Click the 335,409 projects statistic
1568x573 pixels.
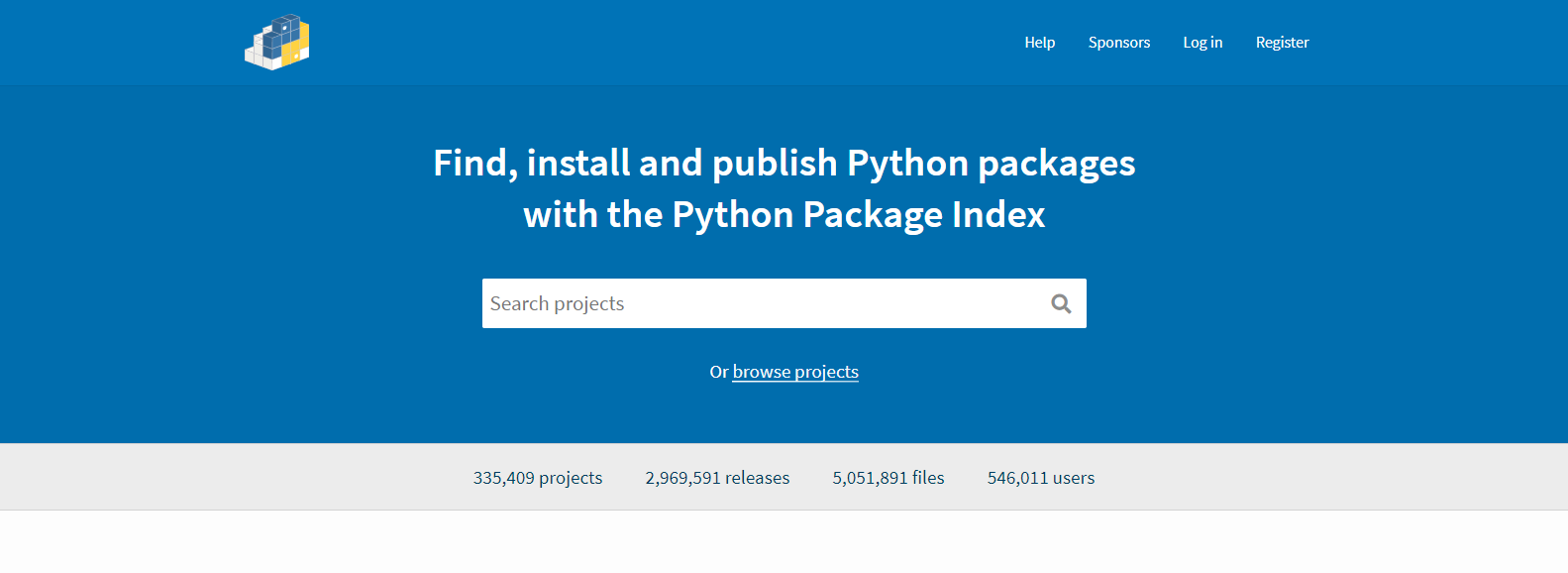pyautogui.click(x=538, y=478)
